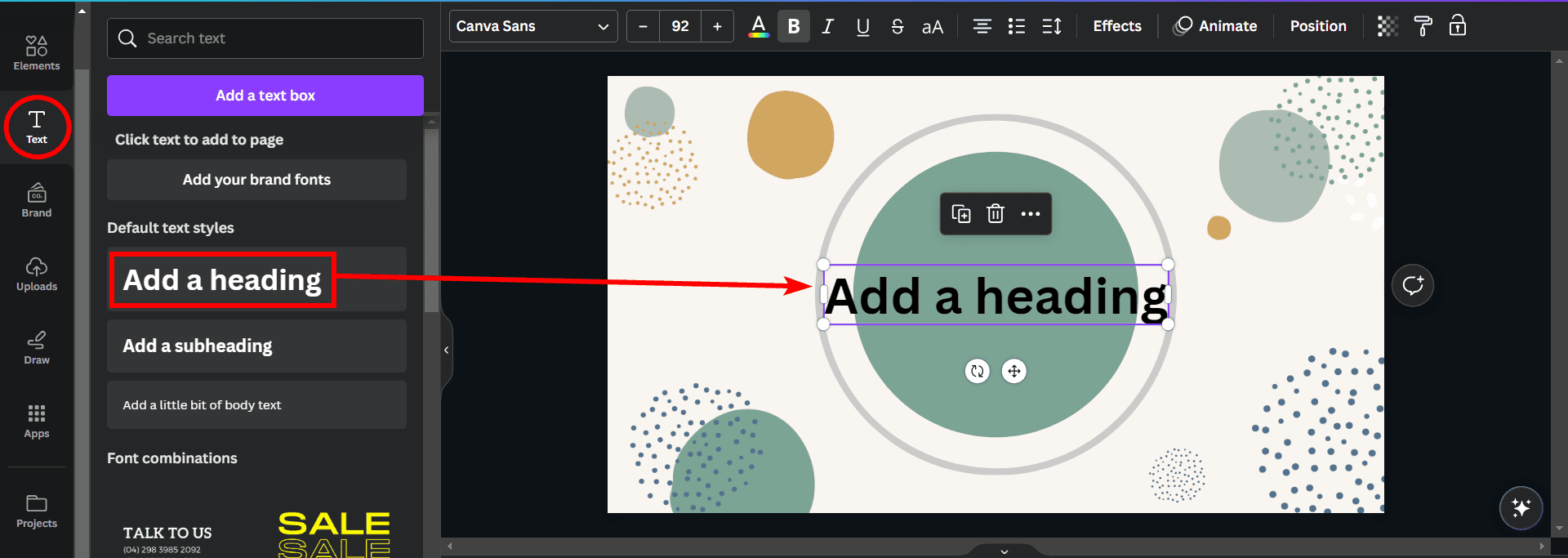Click the copy style paint roller icon
1568x558 pixels.
pyautogui.click(x=1423, y=26)
